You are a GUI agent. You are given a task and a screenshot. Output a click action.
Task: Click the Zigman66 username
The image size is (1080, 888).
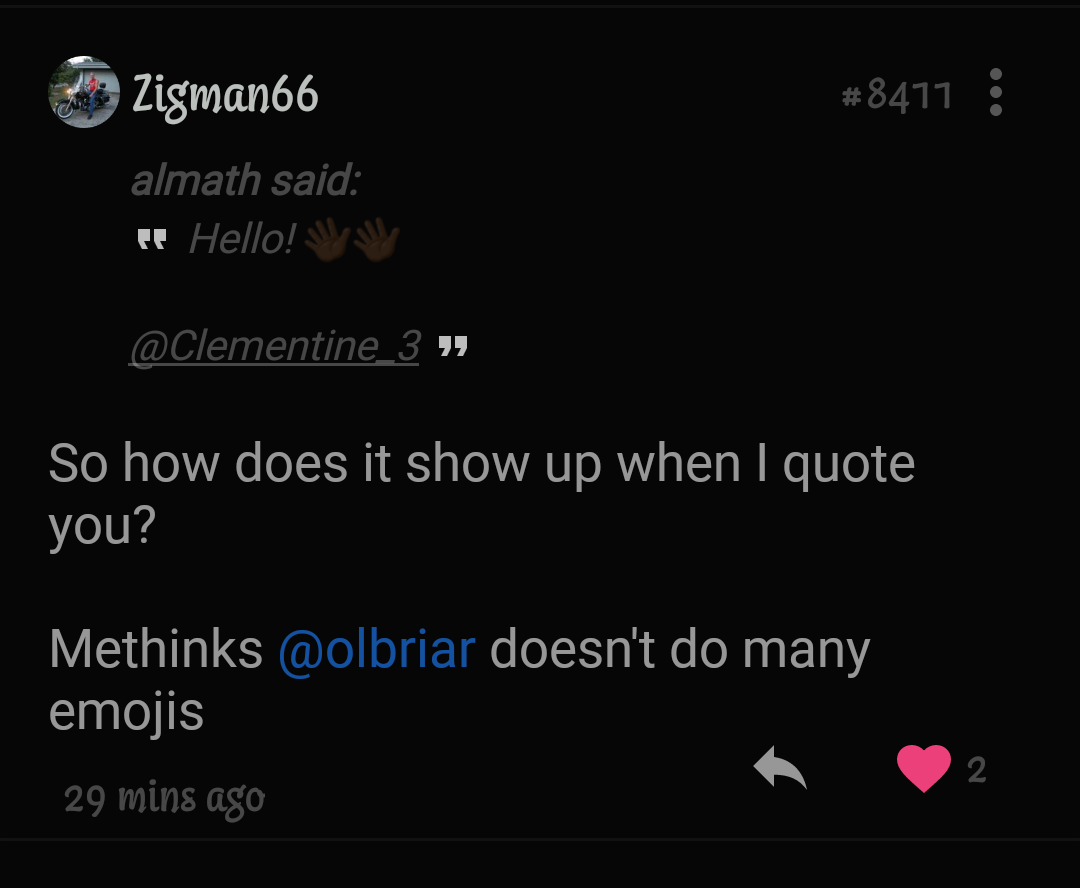(225, 95)
